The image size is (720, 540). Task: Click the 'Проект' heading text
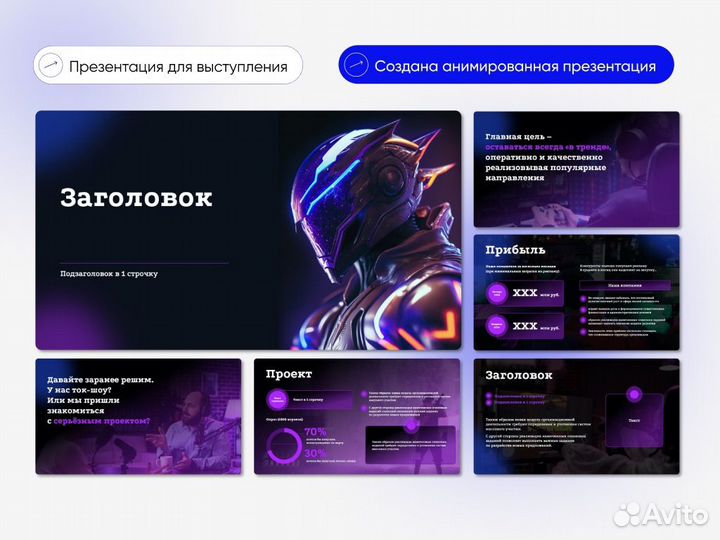coord(289,374)
